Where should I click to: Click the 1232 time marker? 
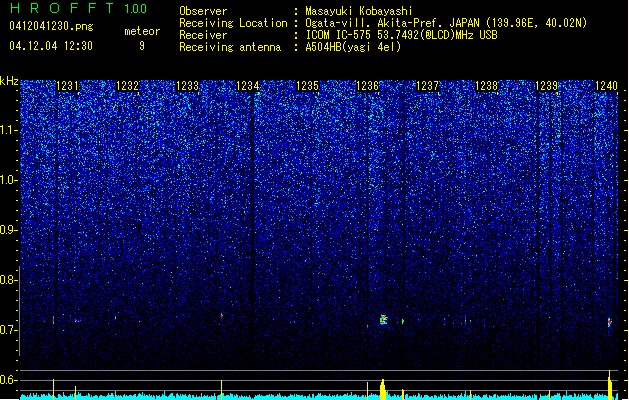click(x=127, y=86)
